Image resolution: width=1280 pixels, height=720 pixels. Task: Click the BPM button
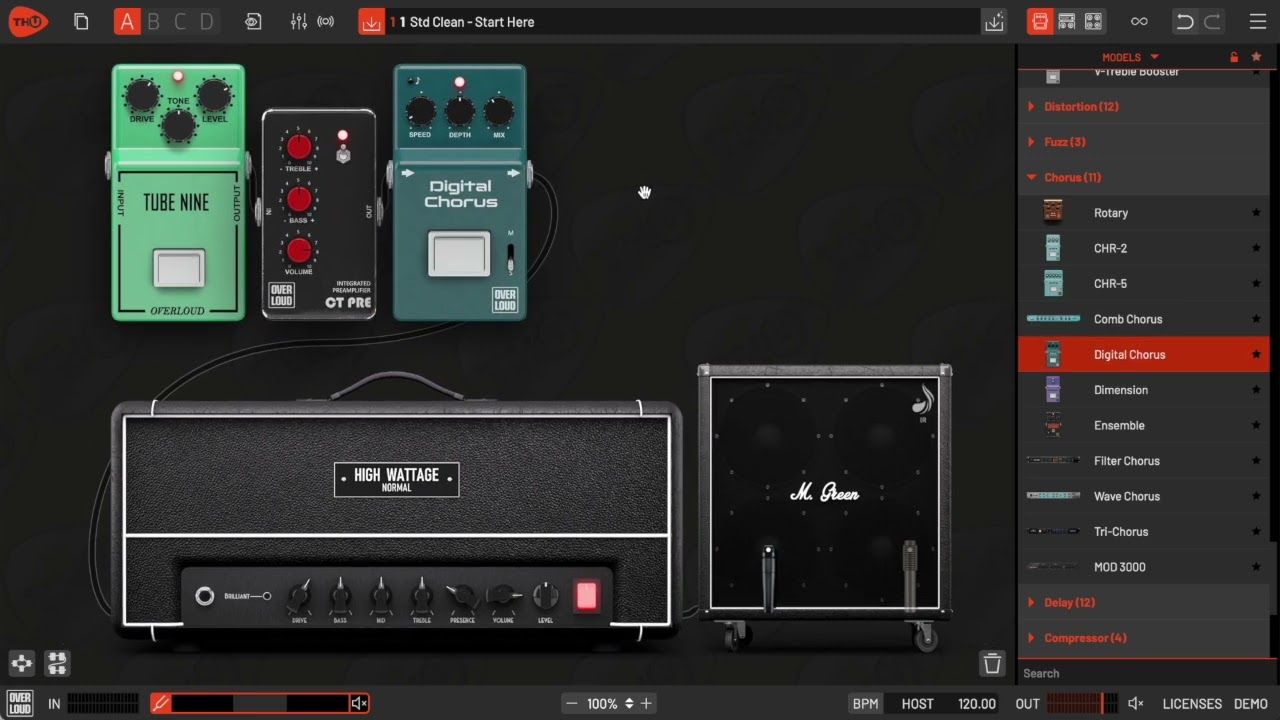(x=866, y=704)
